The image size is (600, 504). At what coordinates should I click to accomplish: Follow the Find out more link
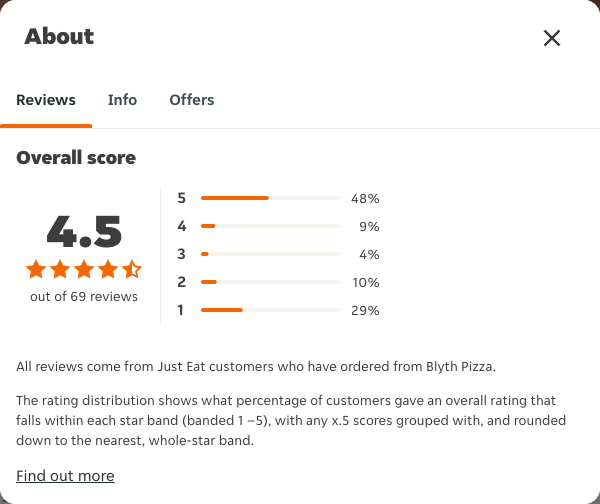[x=65, y=476]
